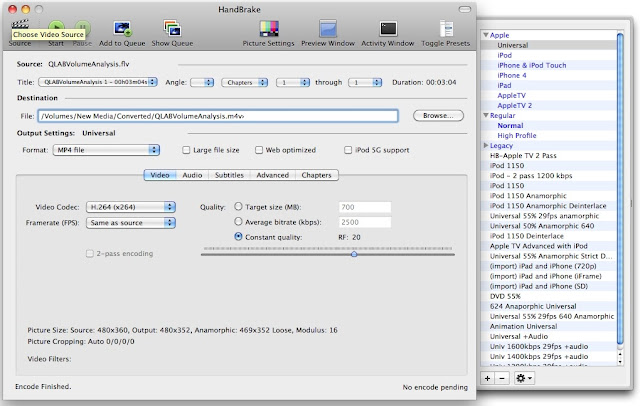The image size is (640, 406).
Task: Toggle the 2-pass encoding checkbox
Action: [90, 254]
